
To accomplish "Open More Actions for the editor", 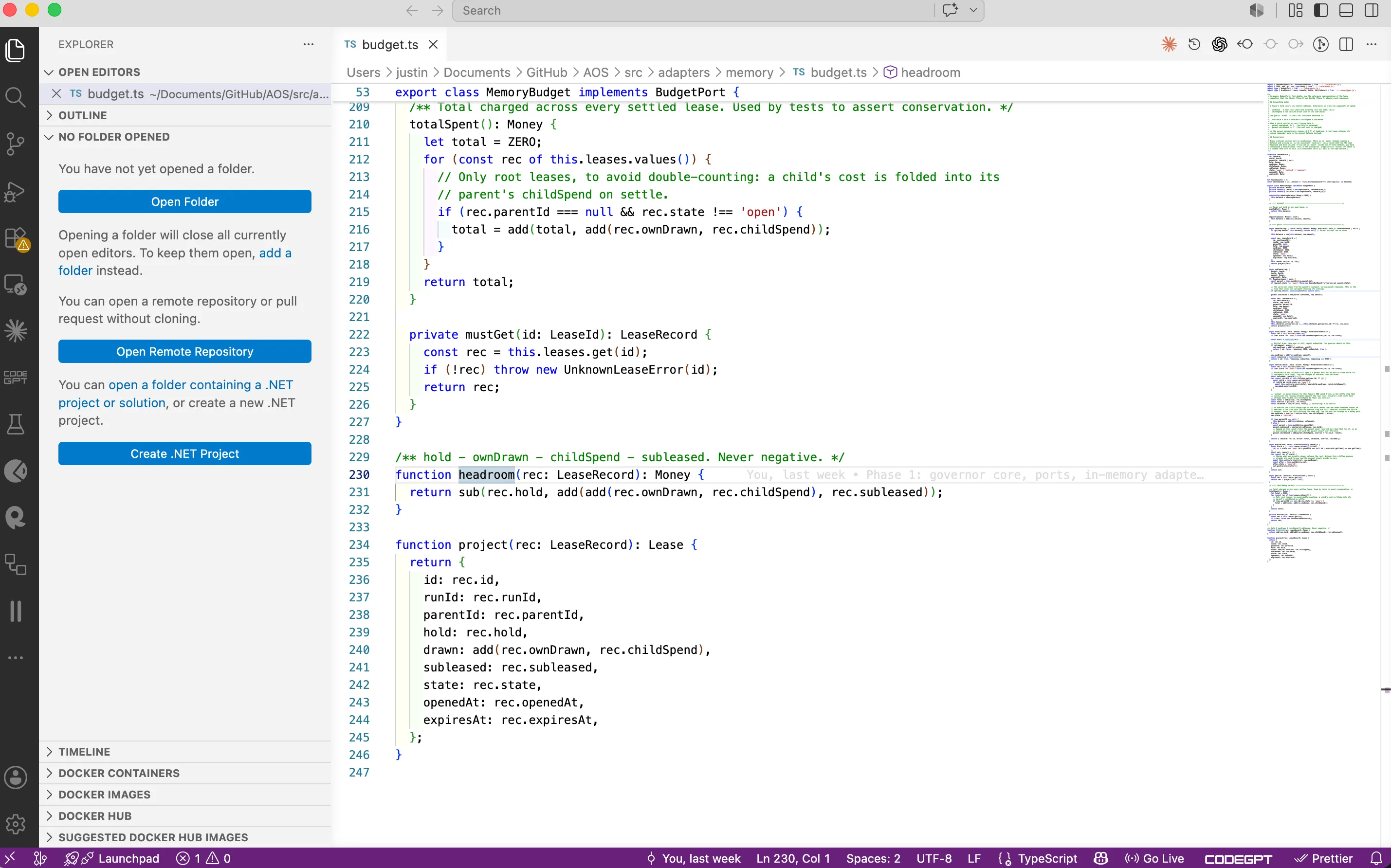I will click(x=1372, y=44).
